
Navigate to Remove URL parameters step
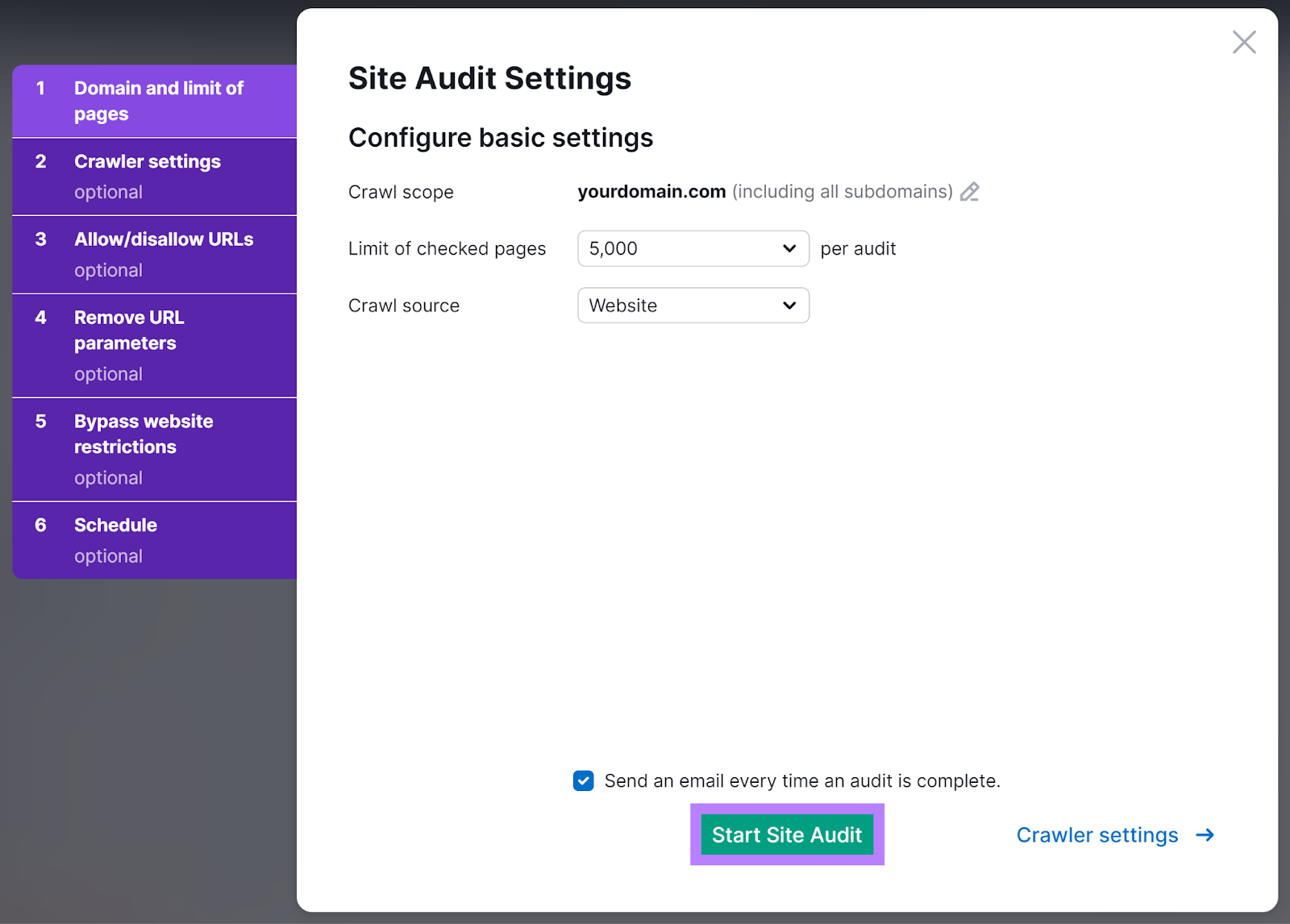[x=153, y=345]
